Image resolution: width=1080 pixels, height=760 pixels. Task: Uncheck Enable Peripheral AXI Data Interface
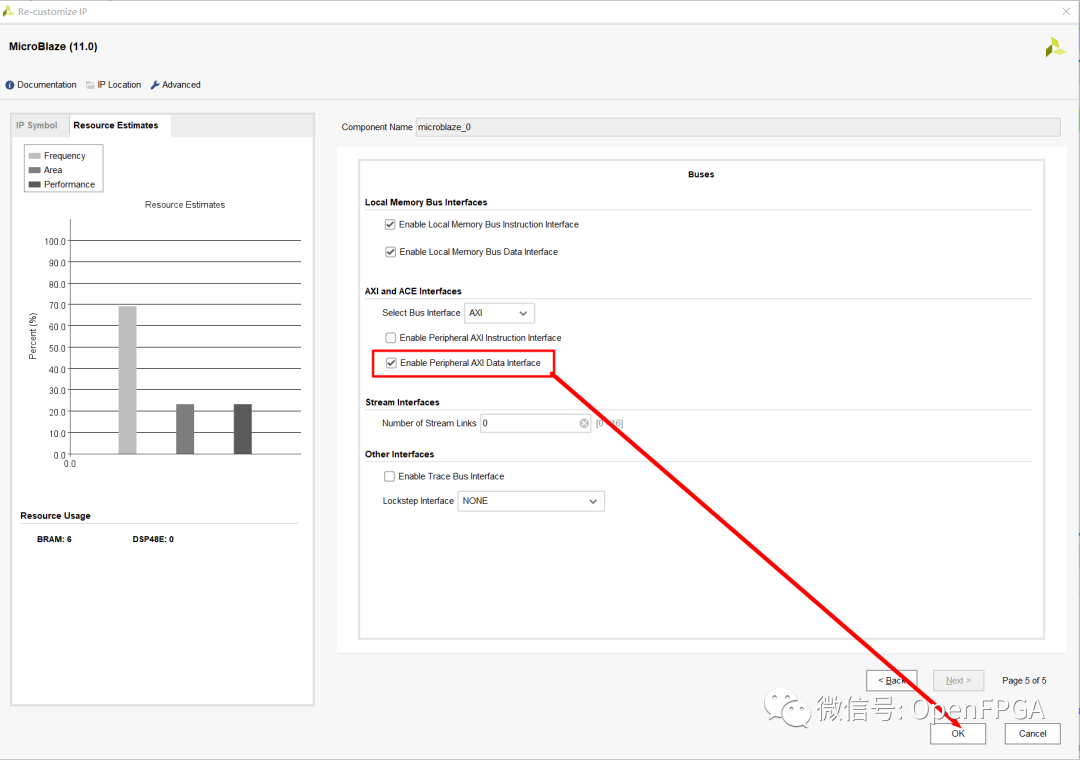tap(391, 363)
